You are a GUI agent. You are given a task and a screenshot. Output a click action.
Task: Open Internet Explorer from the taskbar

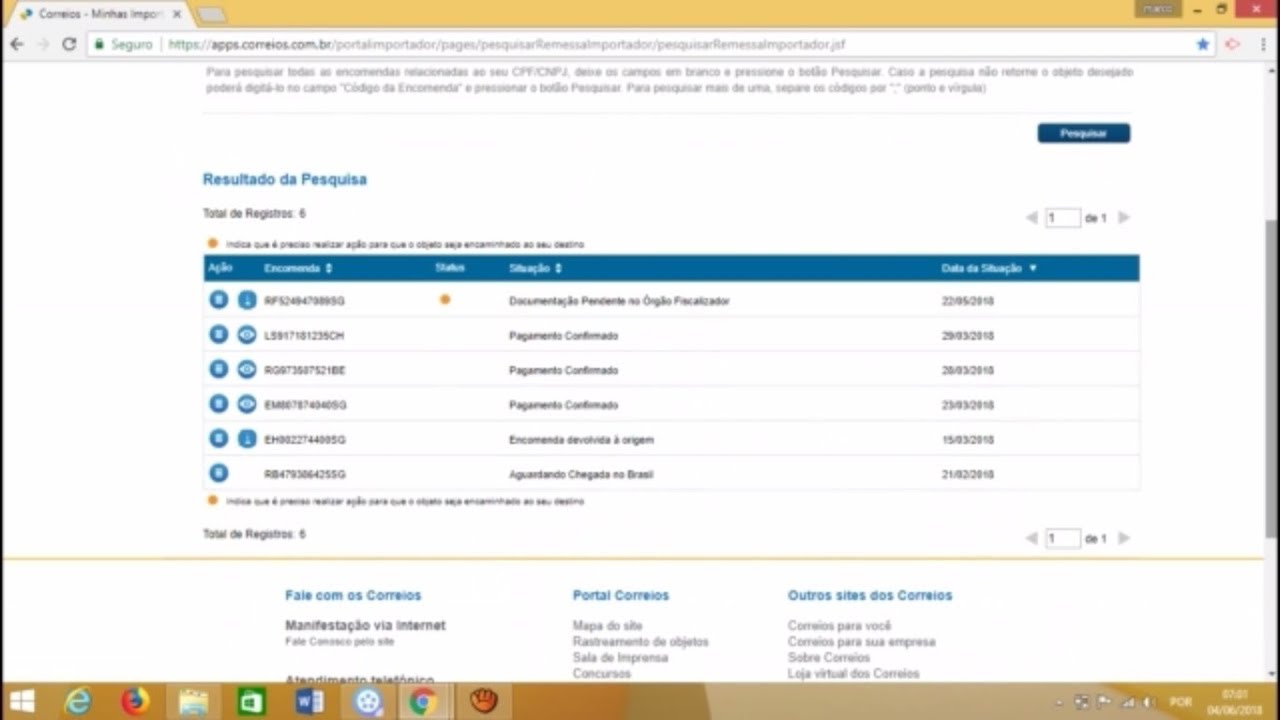77,702
